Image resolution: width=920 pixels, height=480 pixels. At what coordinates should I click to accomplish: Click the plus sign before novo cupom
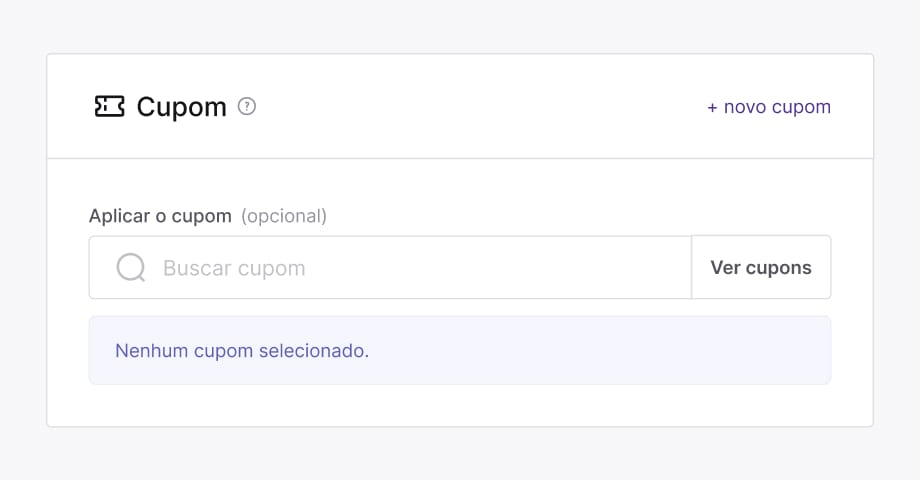[712, 108]
